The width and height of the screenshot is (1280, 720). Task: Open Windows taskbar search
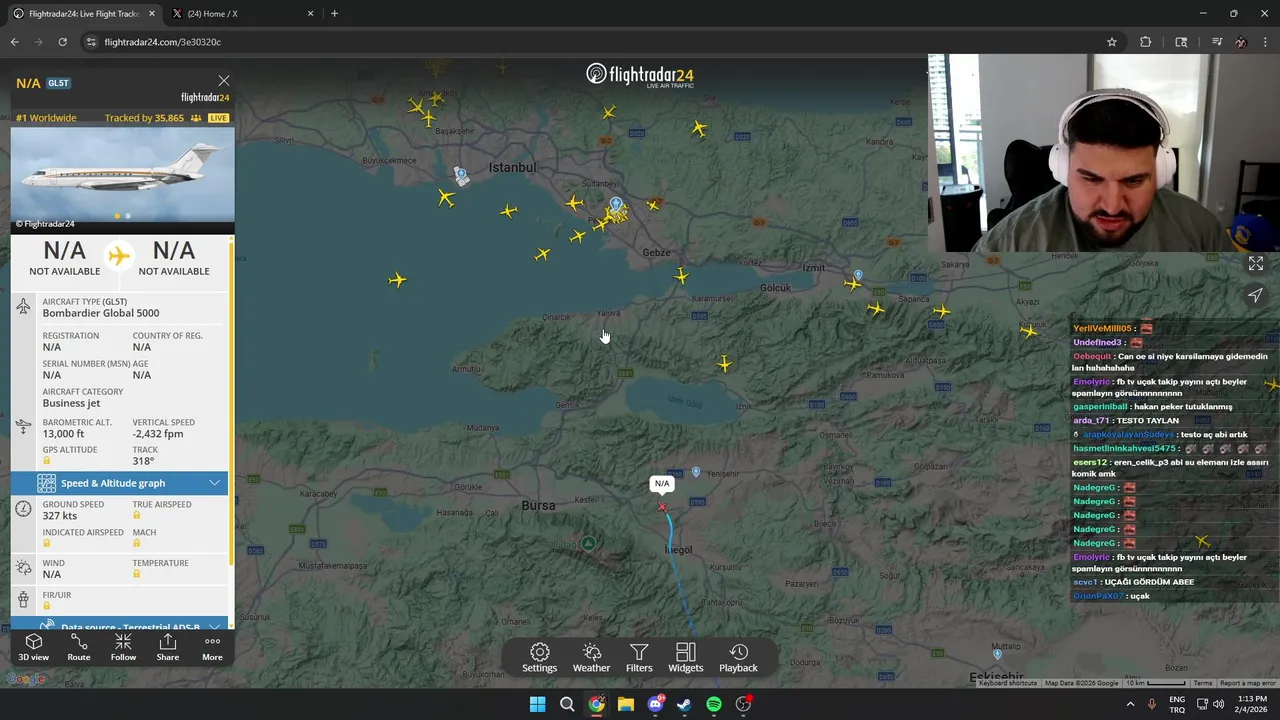click(567, 704)
